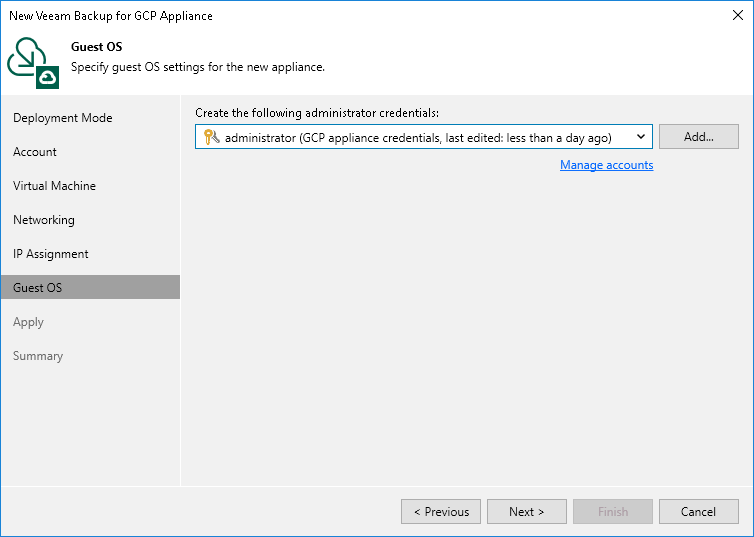The image size is (754, 537).
Task: Close the New Veeam Backup dialog
Action: pos(738,15)
